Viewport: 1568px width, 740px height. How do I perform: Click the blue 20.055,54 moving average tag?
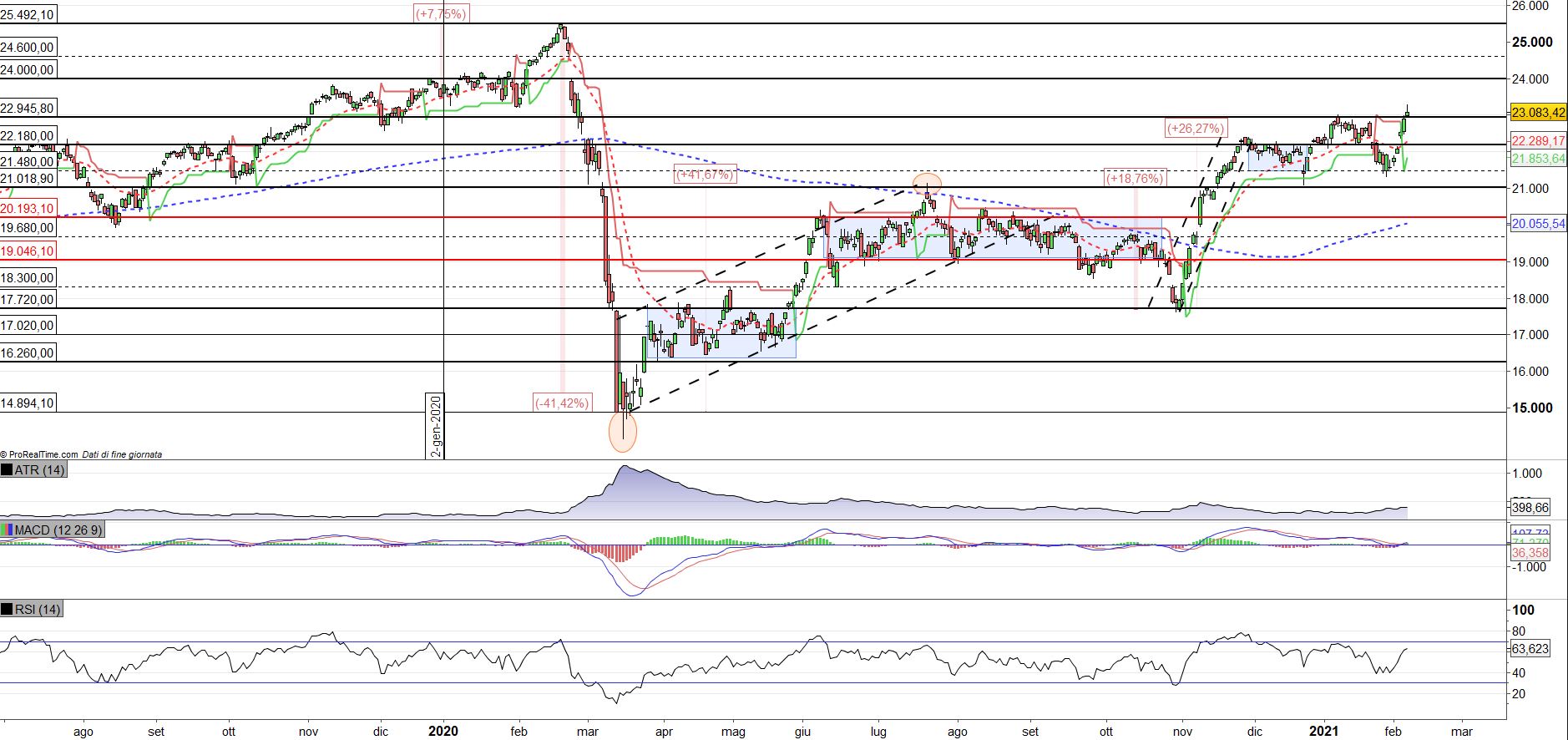tap(1538, 224)
